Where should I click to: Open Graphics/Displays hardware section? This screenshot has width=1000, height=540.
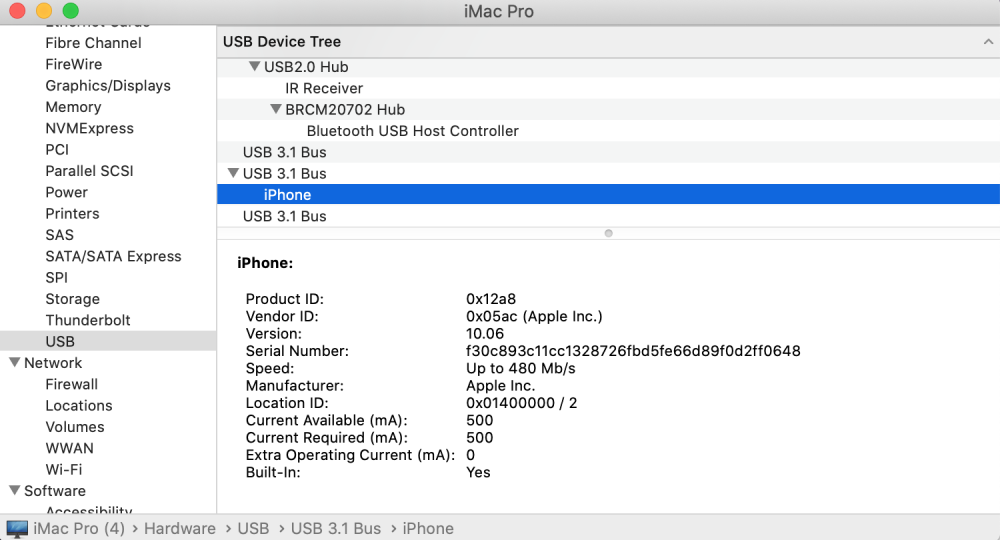108,85
